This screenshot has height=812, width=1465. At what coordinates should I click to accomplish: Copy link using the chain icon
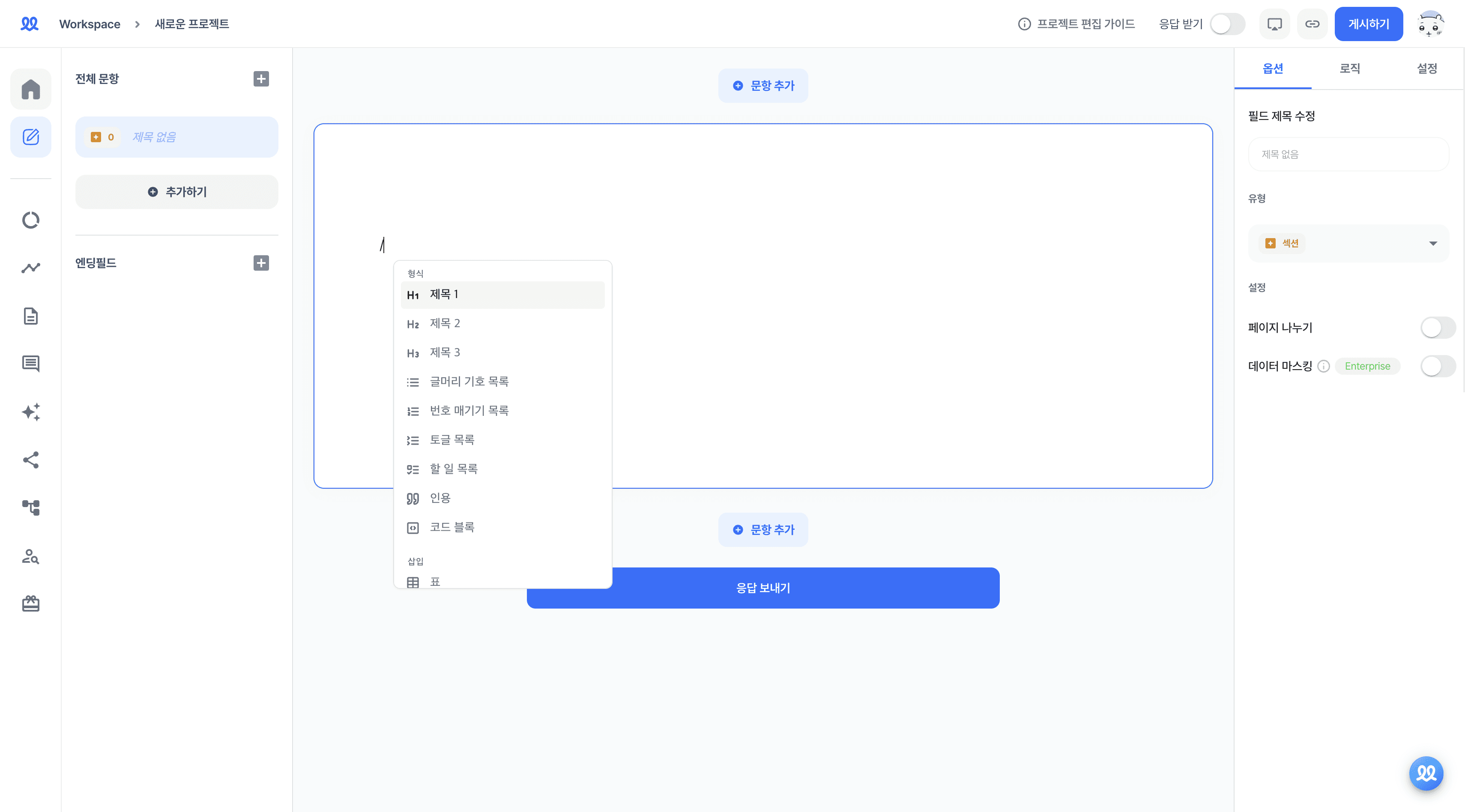[1312, 24]
